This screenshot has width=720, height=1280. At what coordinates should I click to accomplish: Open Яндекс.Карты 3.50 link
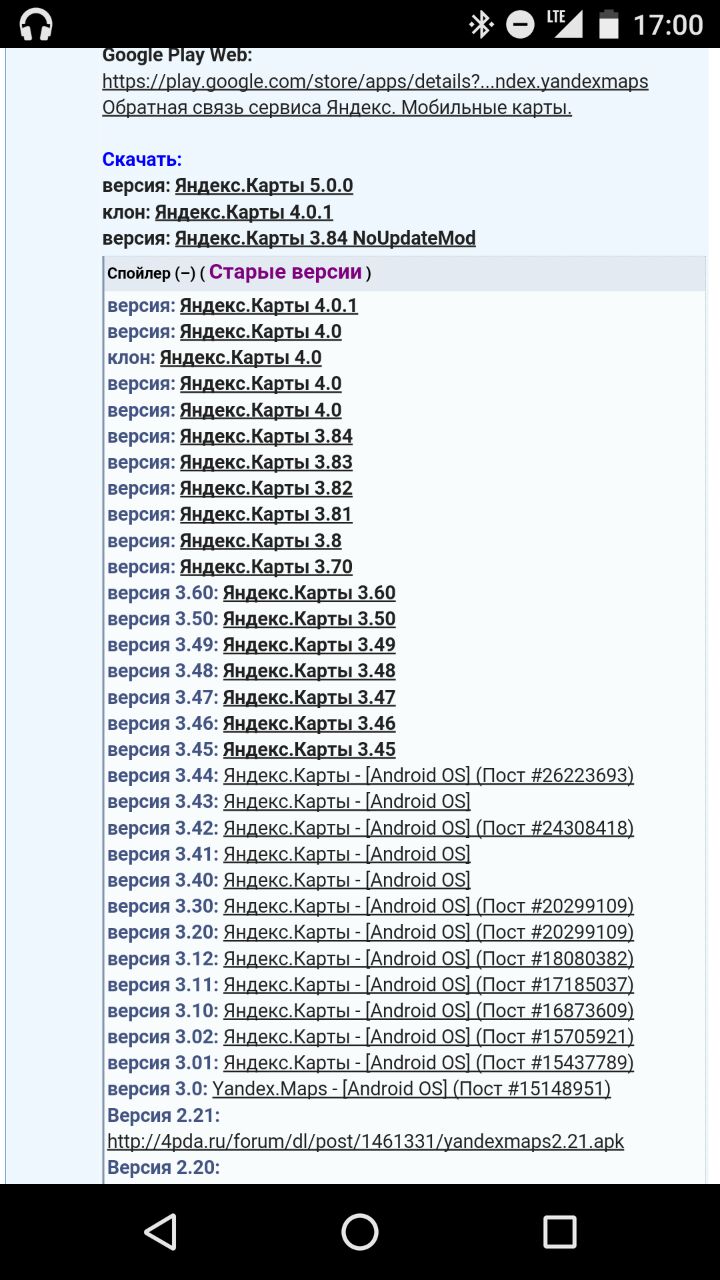tap(309, 619)
